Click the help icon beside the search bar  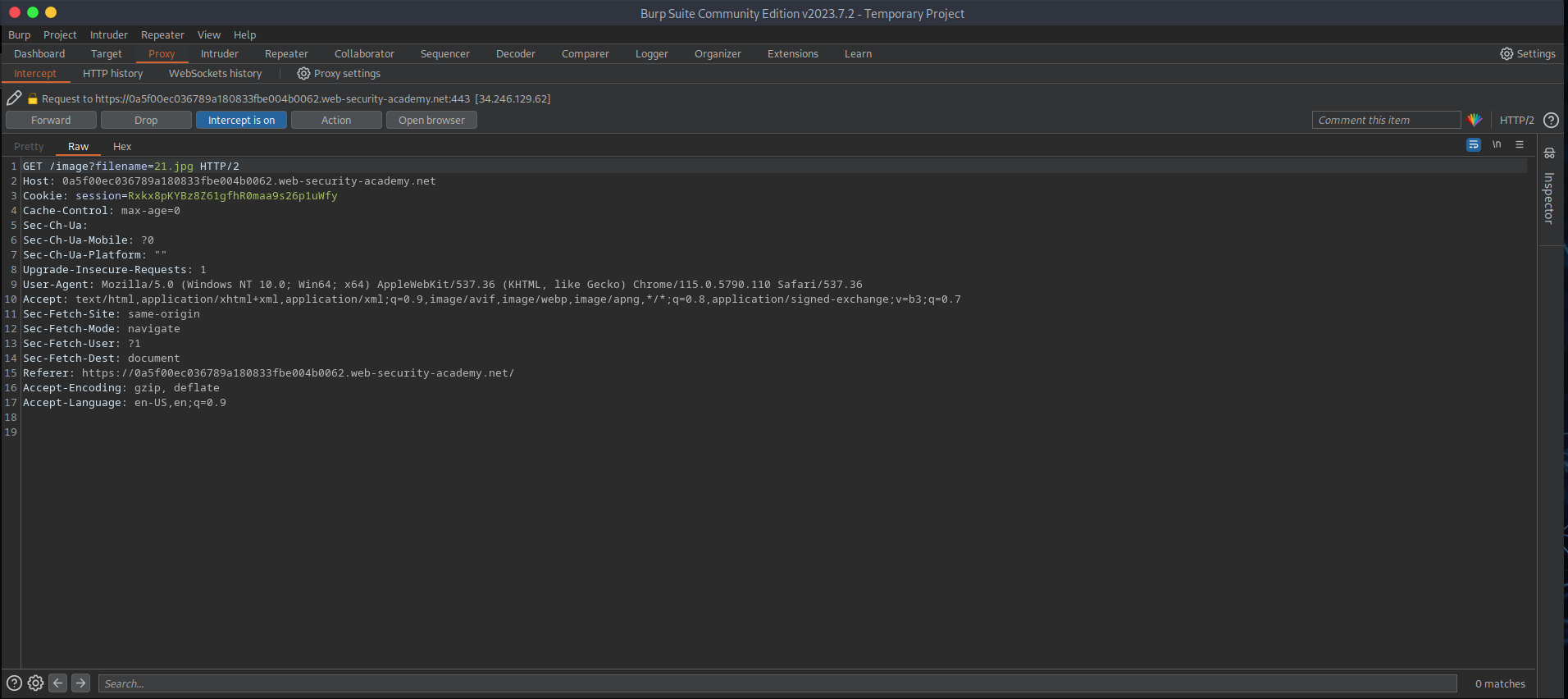(14, 683)
